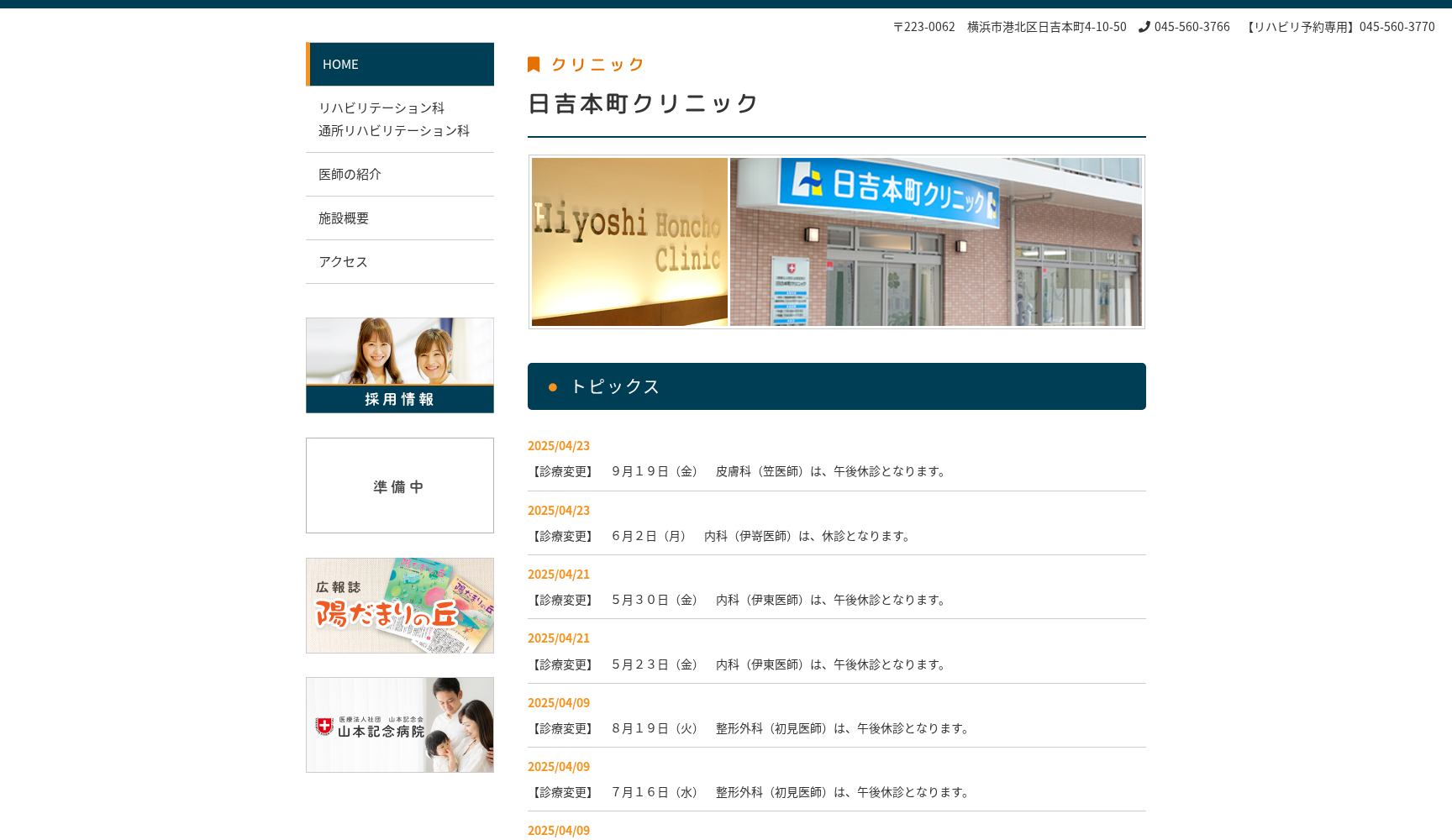Open the HOME menu item
Screen dimensions: 1452x840
[x=400, y=65]
